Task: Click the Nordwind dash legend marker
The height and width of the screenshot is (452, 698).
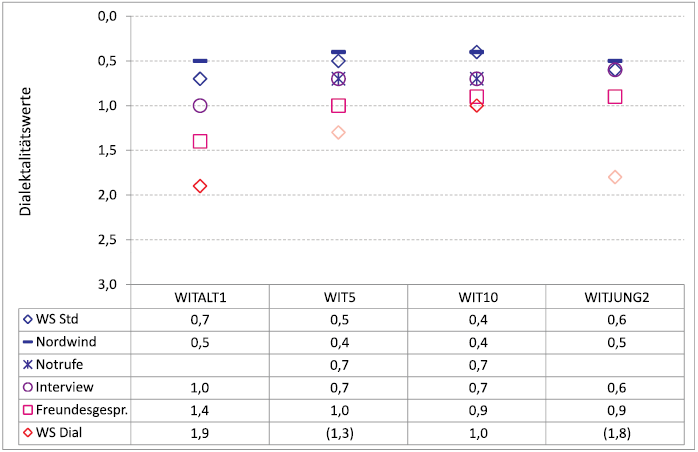Action: (27, 342)
